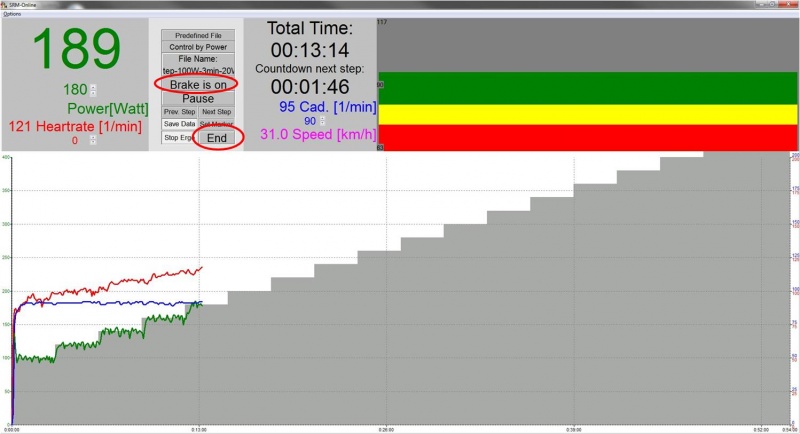Click the SRM-Online app icon in title bar
Viewport: 800px width, 434px height.
point(5,5)
